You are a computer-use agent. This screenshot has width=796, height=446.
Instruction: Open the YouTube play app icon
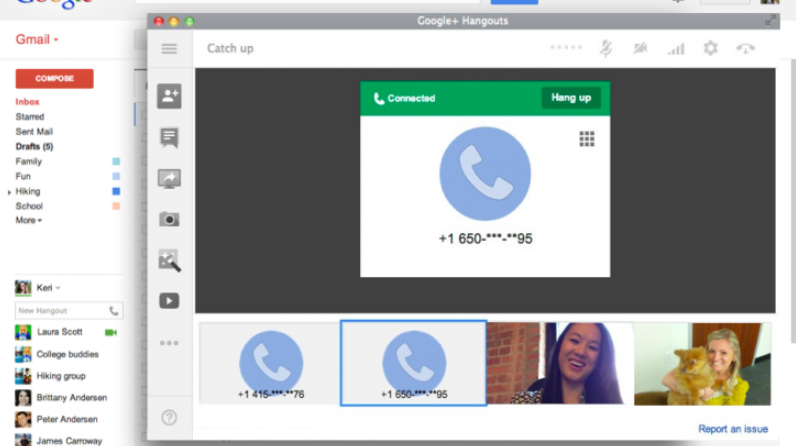coord(169,301)
